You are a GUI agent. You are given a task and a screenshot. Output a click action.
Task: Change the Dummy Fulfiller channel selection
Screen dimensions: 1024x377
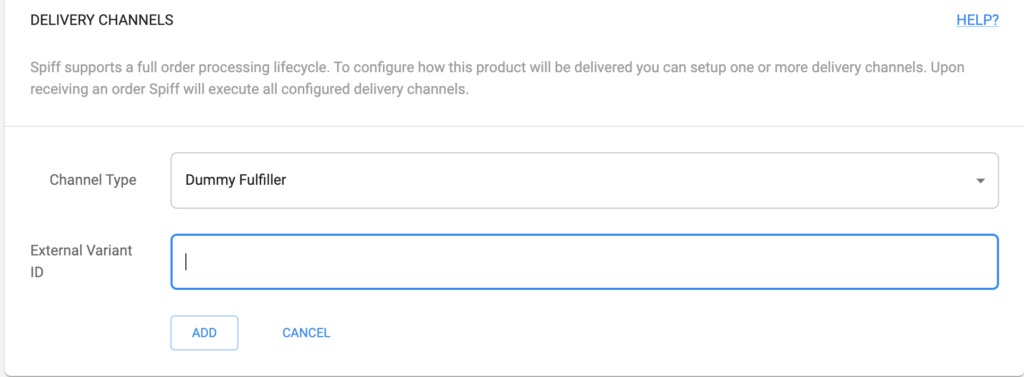tap(584, 180)
